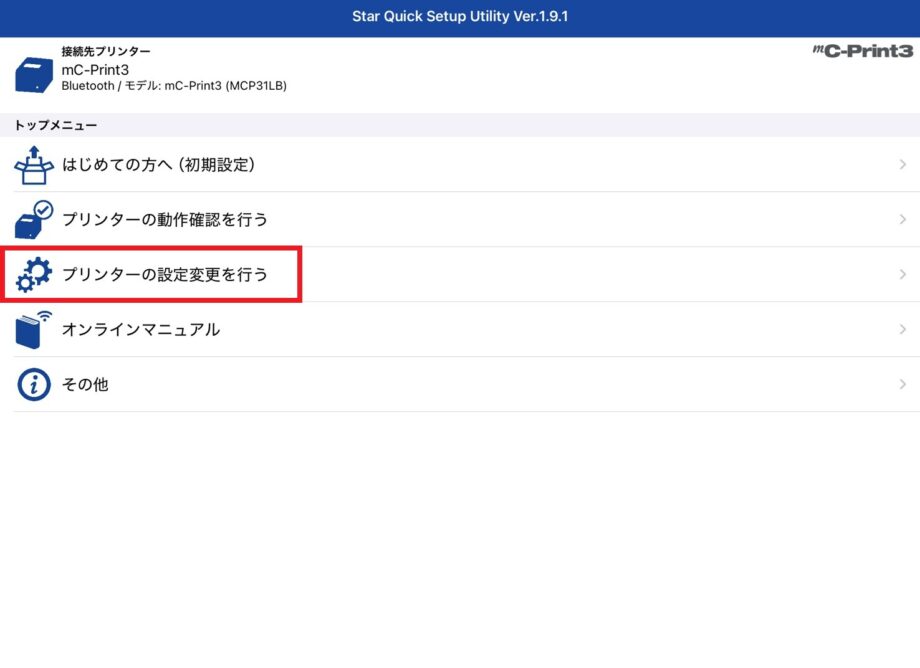Choose プリンターの設定変更を行う menu entry
Viewport: 920px width, 668px height.
click(165, 274)
